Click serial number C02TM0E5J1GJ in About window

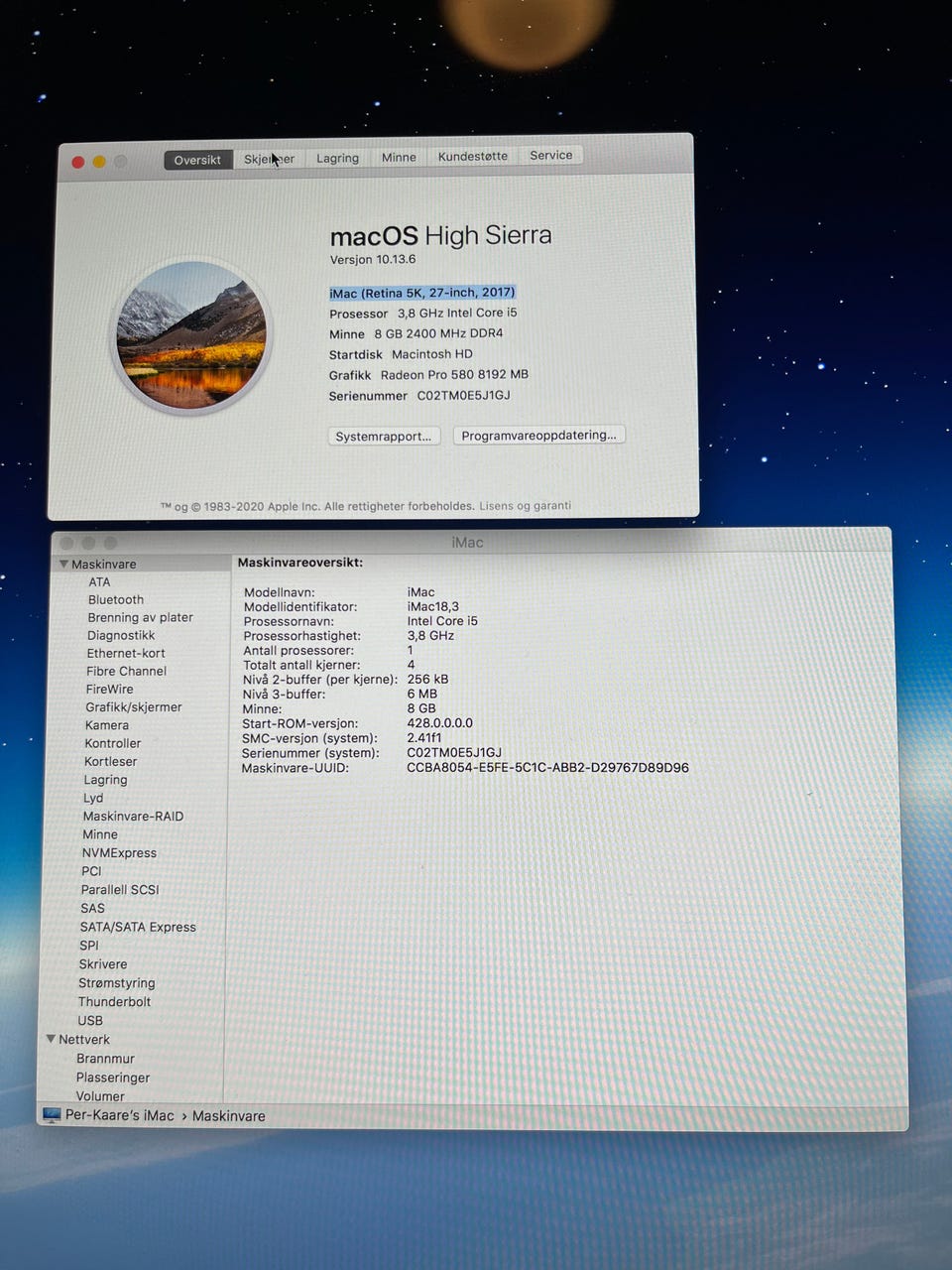click(464, 395)
